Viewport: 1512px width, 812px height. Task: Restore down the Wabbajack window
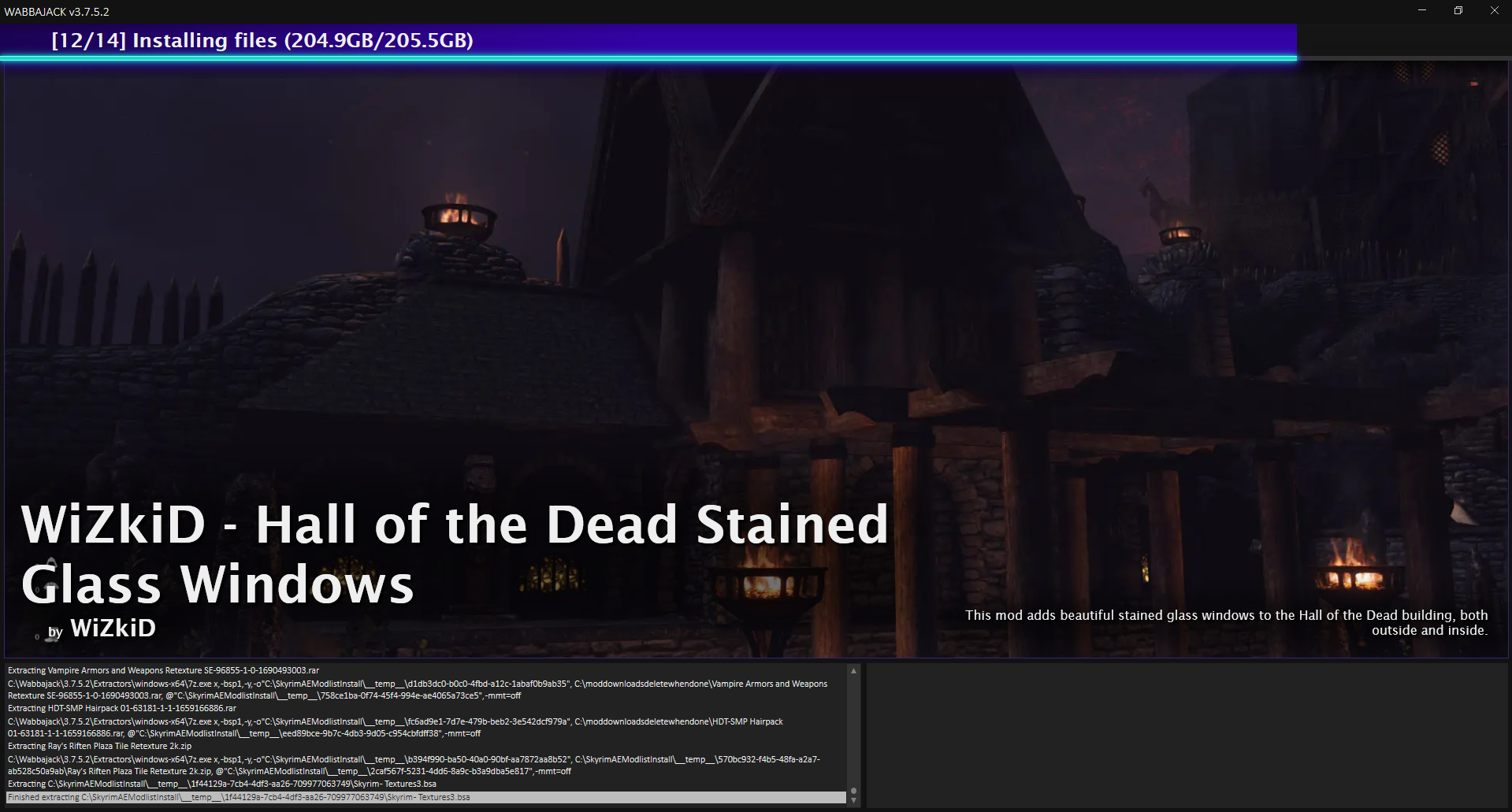click(x=1458, y=10)
